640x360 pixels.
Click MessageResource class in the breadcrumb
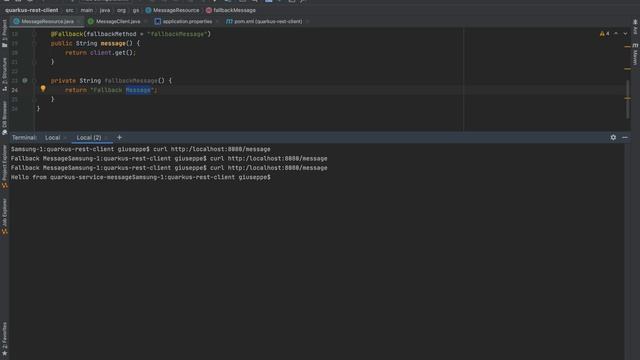(172, 10)
